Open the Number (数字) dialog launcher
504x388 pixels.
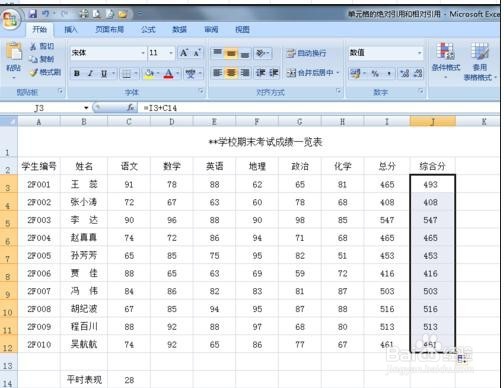click(x=421, y=91)
